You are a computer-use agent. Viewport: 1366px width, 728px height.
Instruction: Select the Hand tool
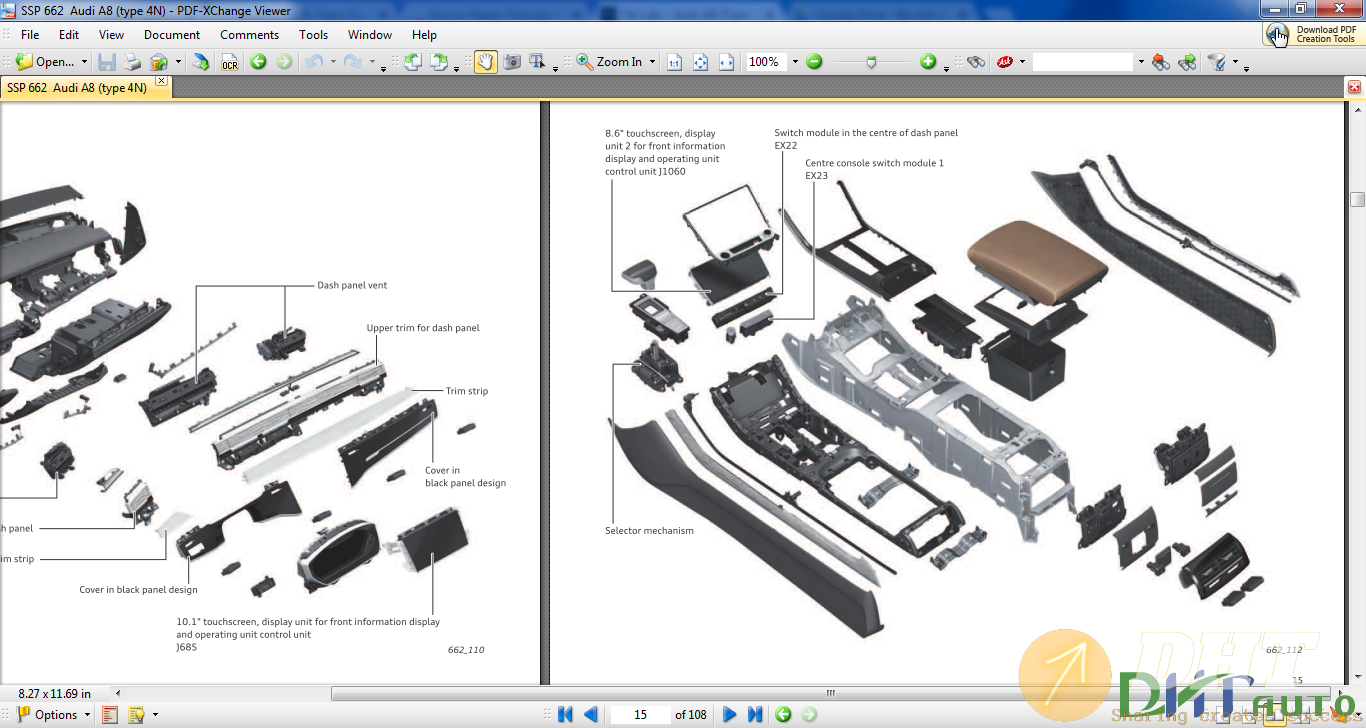pos(486,62)
